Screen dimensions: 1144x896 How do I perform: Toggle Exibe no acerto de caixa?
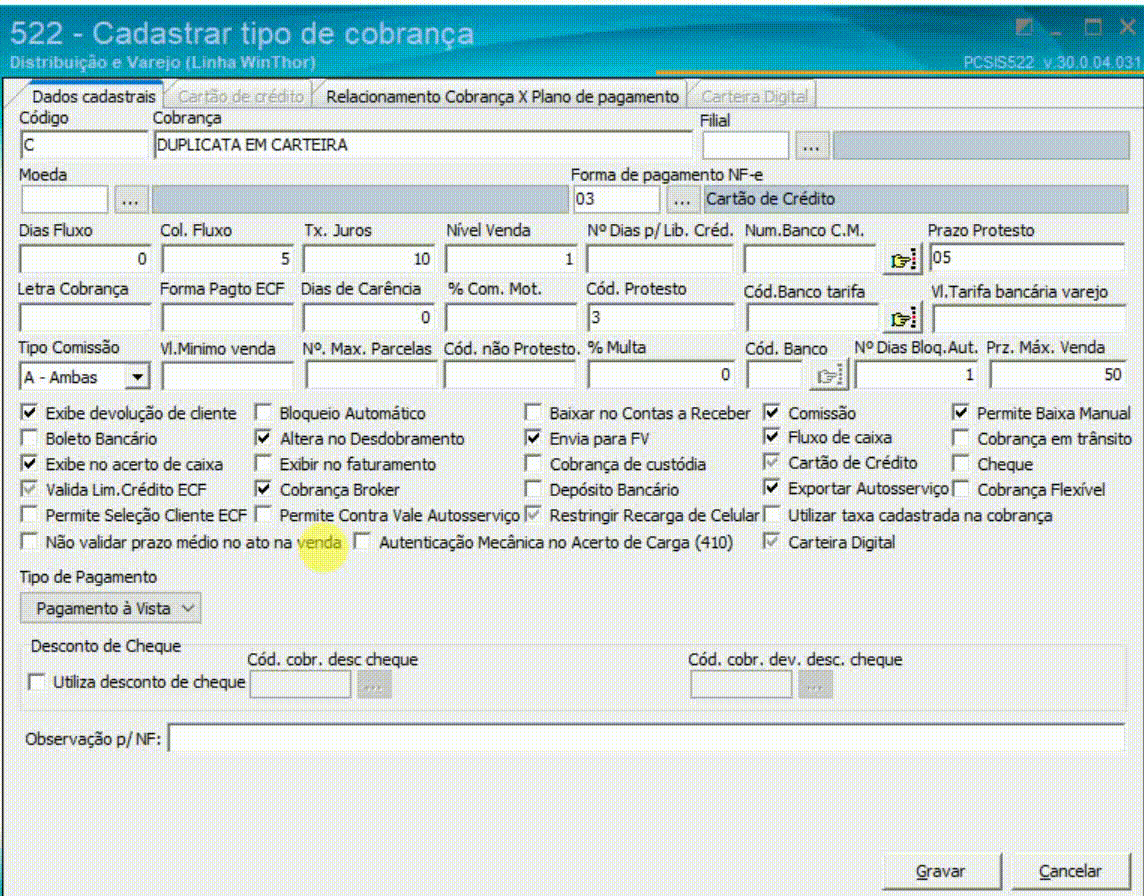click(x=29, y=464)
